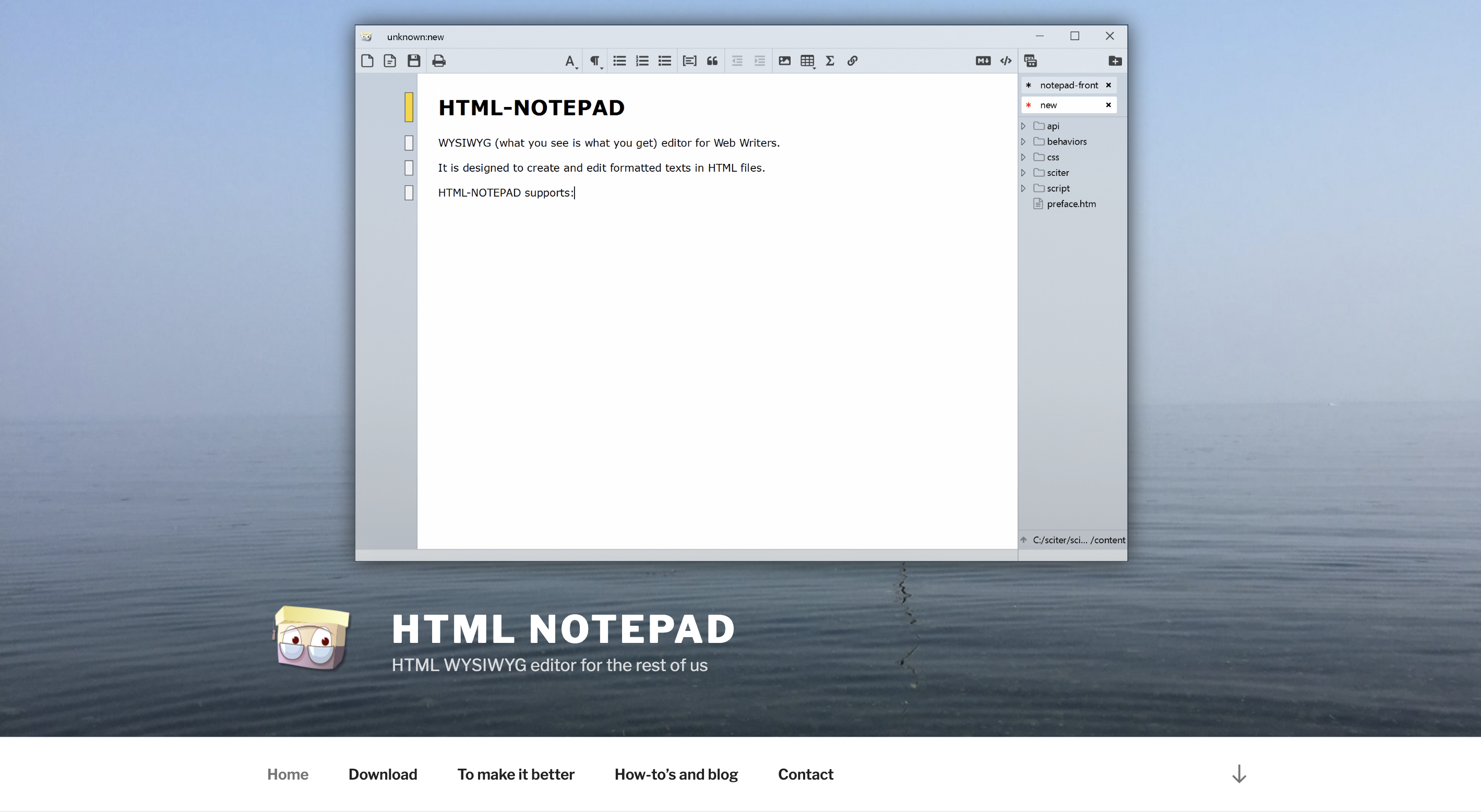The height and width of the screenshot is (812, 1481).
Task: Click the Save document icon
Action: click(x=413, y=61)
